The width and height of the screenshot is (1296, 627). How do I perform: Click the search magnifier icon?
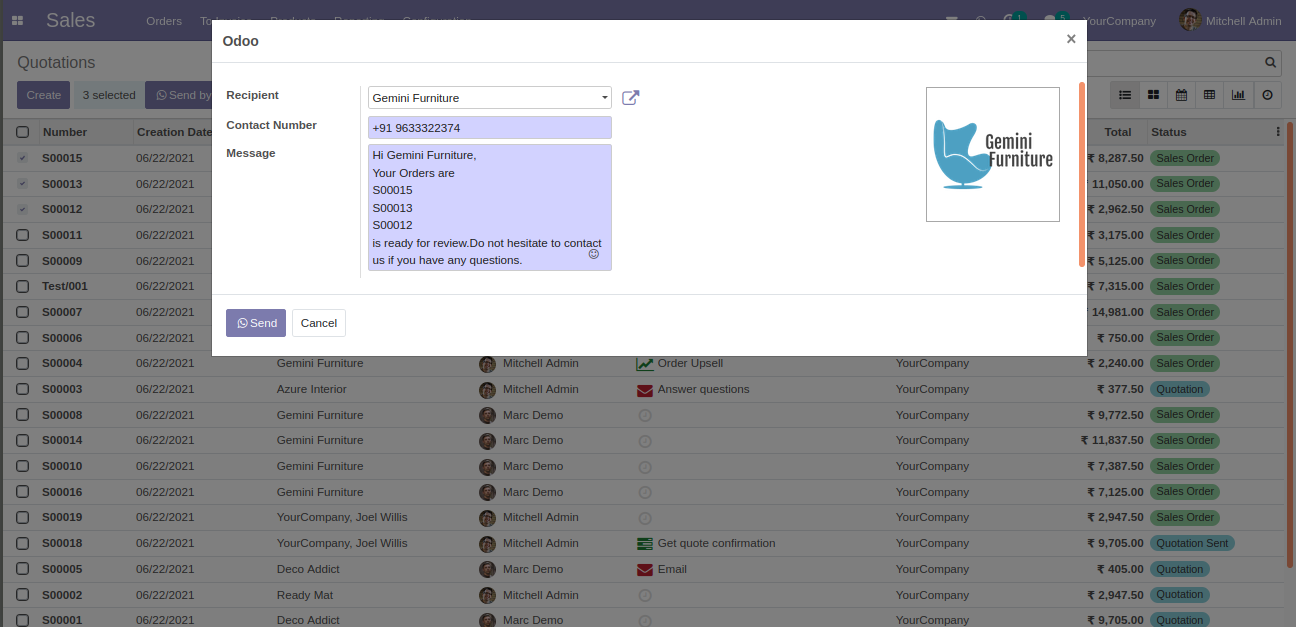(1270, 62)
